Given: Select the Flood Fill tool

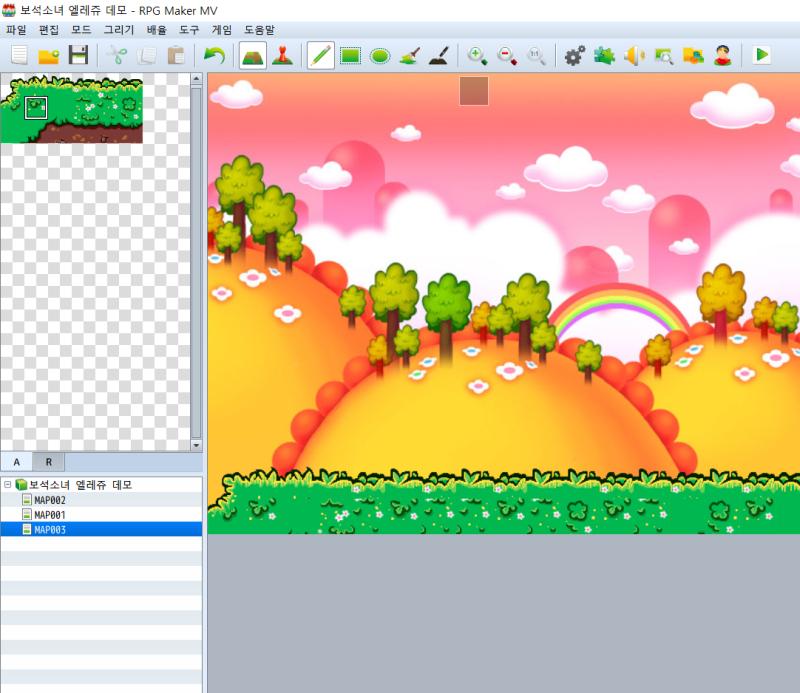Looking at the screenshot, I should pos(409,55).
